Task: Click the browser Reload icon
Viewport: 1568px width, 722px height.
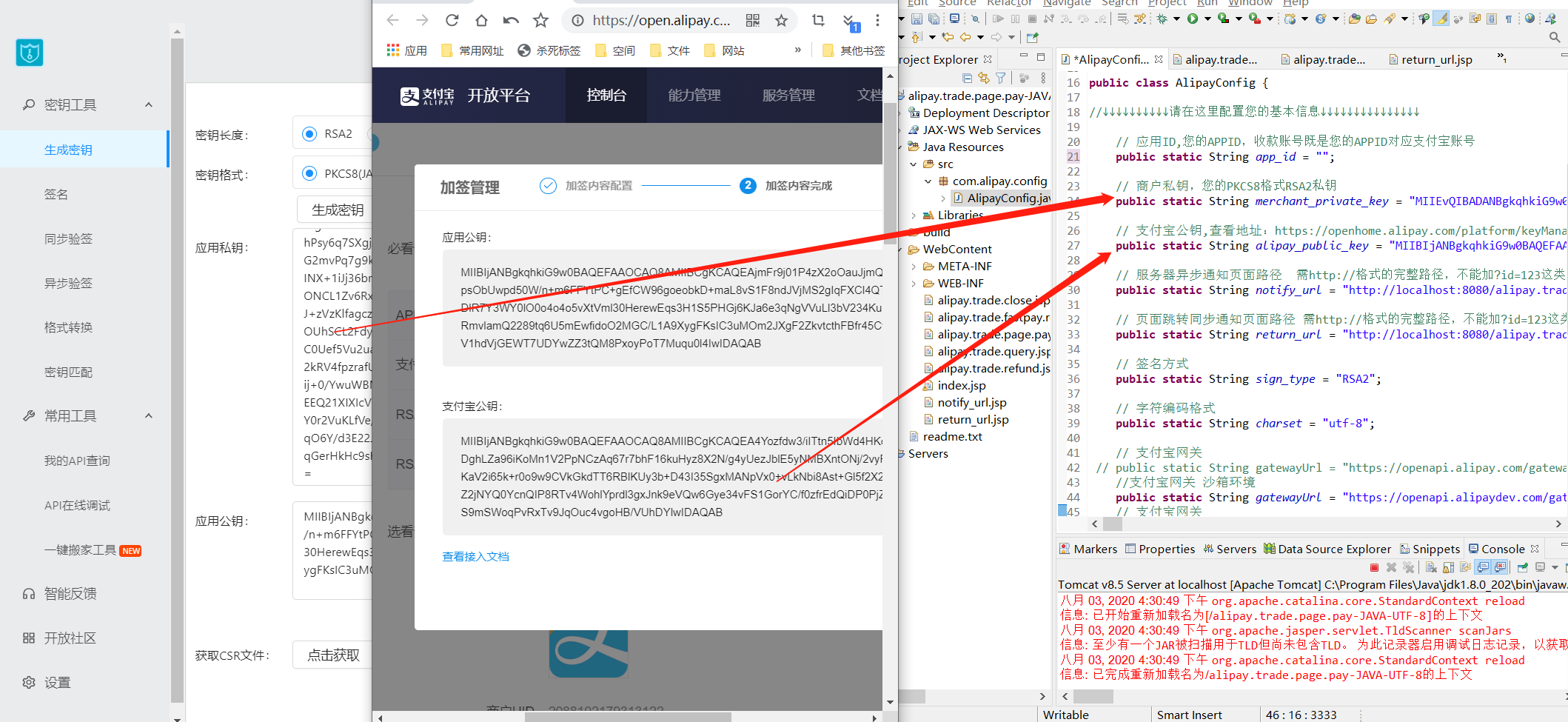Action: pyautogui.click(x=452, y=20)
